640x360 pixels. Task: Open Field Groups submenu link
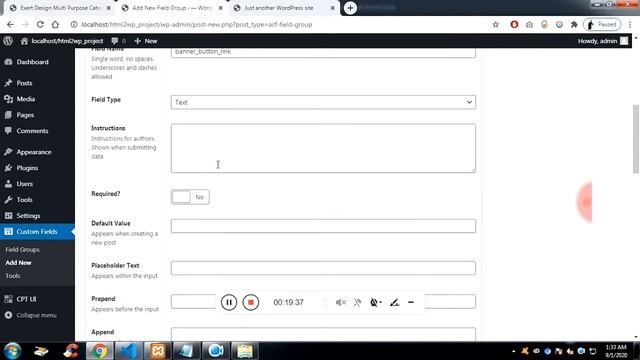tap(22, 249)
